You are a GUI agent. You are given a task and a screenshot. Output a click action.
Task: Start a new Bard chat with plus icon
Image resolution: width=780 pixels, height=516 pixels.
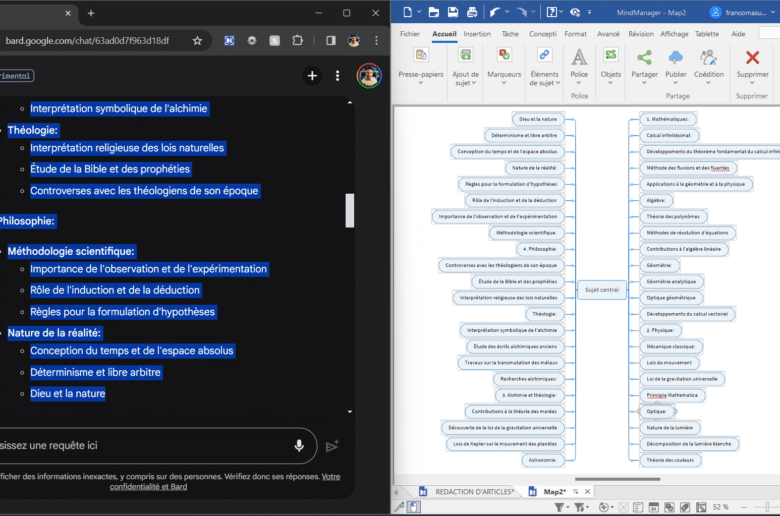point(312,76)
